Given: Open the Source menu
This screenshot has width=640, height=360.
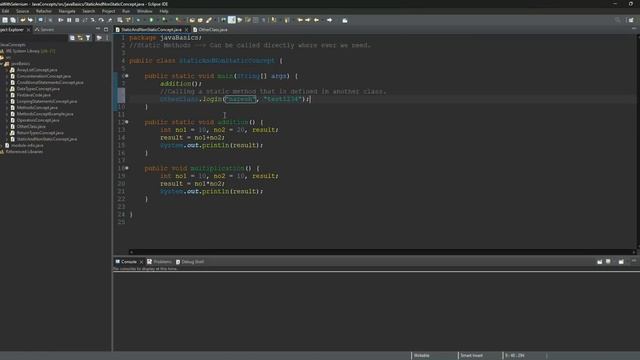Looking at the screenshot, I should pos(22,11).
